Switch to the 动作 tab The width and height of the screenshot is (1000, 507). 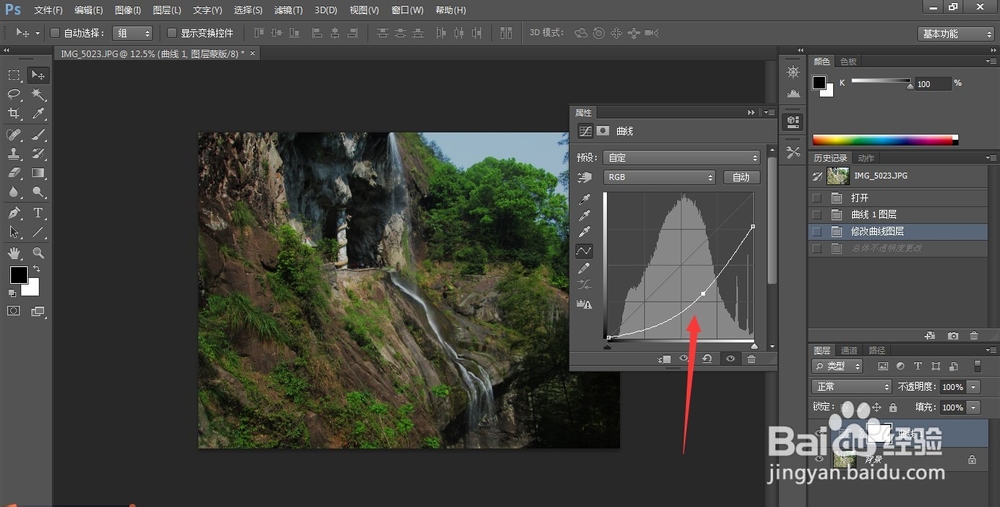point(865,158)
